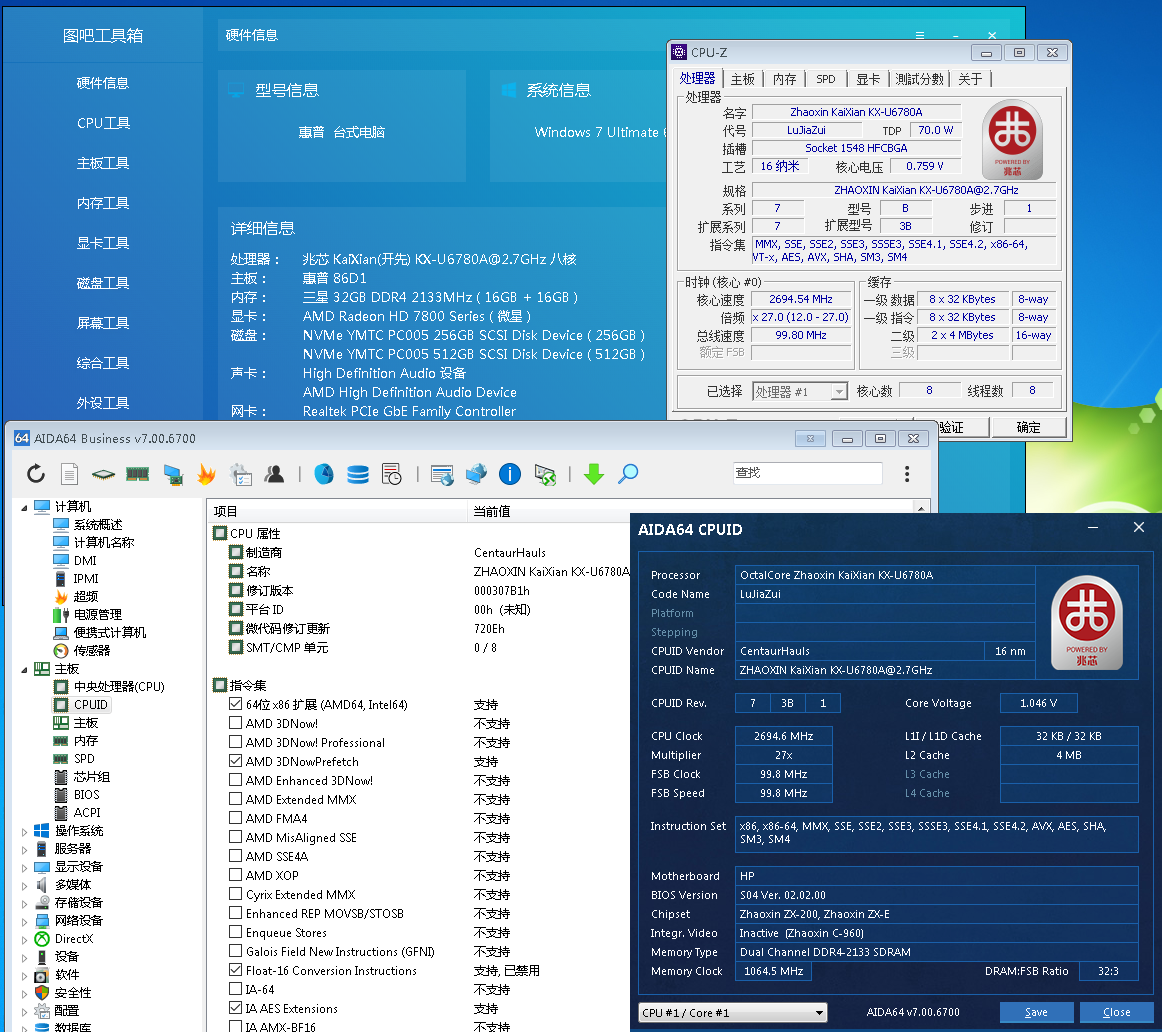
Task: Click the blue globe toolbar icon in AIDA64
Action: coord(324,474)
